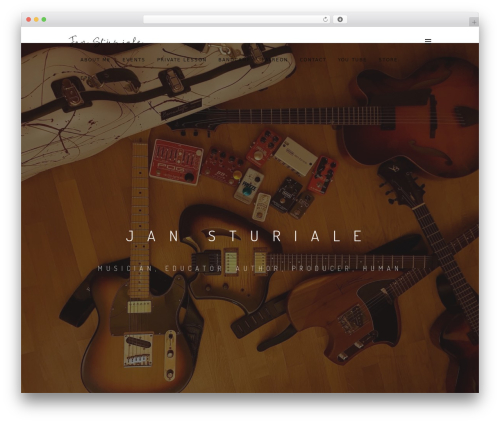Open the hamburger menu icon
This screenshot has width=500, height=423.
pos(428,40)
